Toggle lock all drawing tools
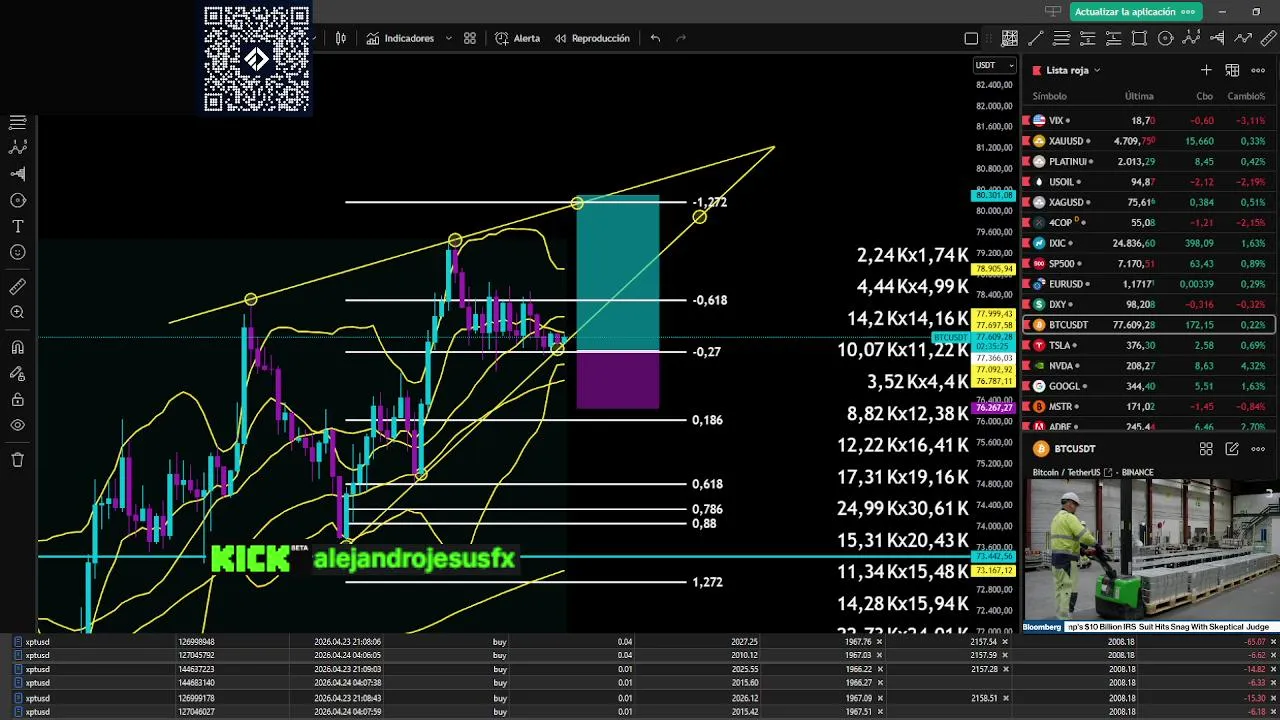1280x720 pixels. click(x=17, y=400)
